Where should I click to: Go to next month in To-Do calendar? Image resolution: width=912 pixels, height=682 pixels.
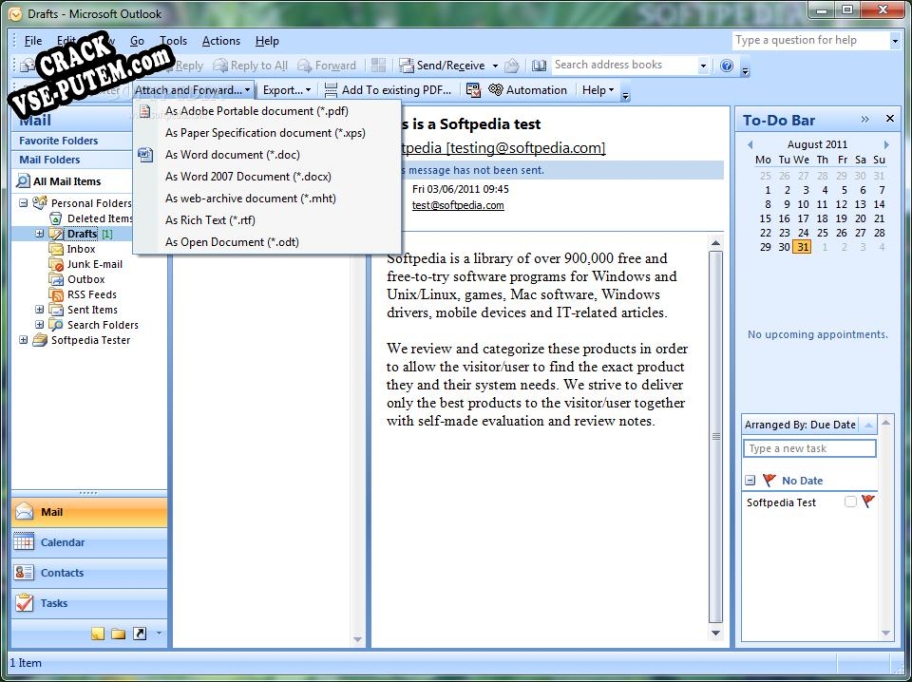coord(886,145)
